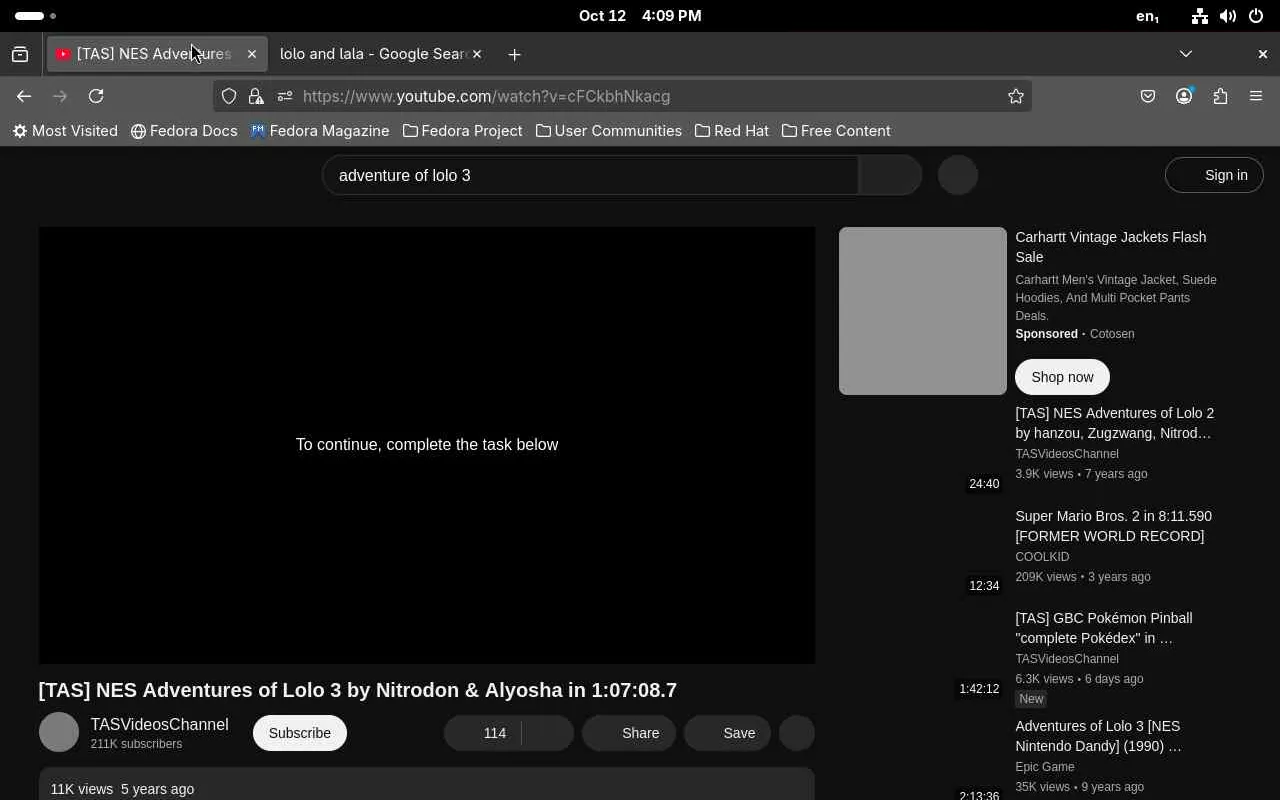
Task: Open the en keyboard layout indicator
Action: tap(1147, 16)
